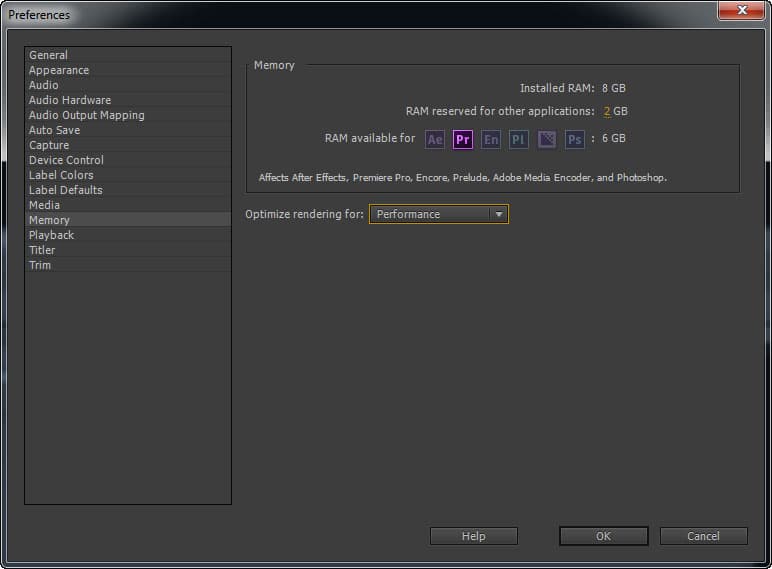
Task: Open the Optimize rendering for dropdown
Action: 439,214
